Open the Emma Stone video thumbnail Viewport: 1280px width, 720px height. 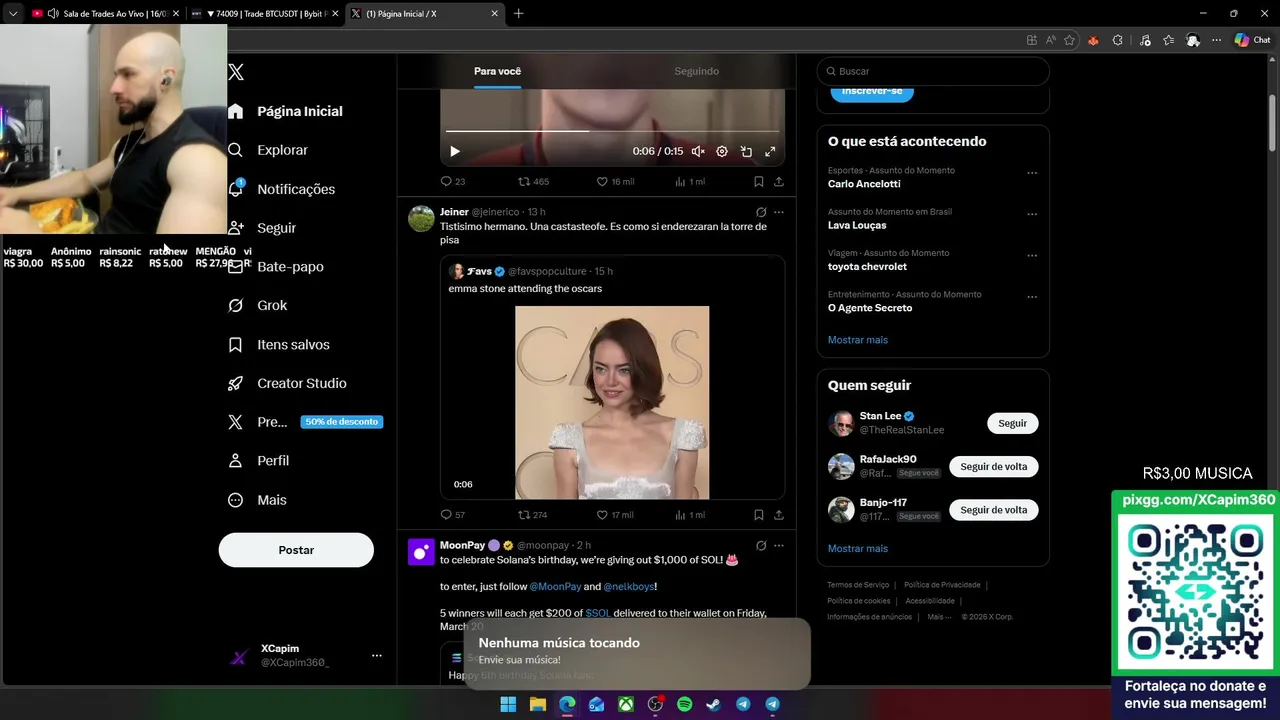(x=612, y=402)
